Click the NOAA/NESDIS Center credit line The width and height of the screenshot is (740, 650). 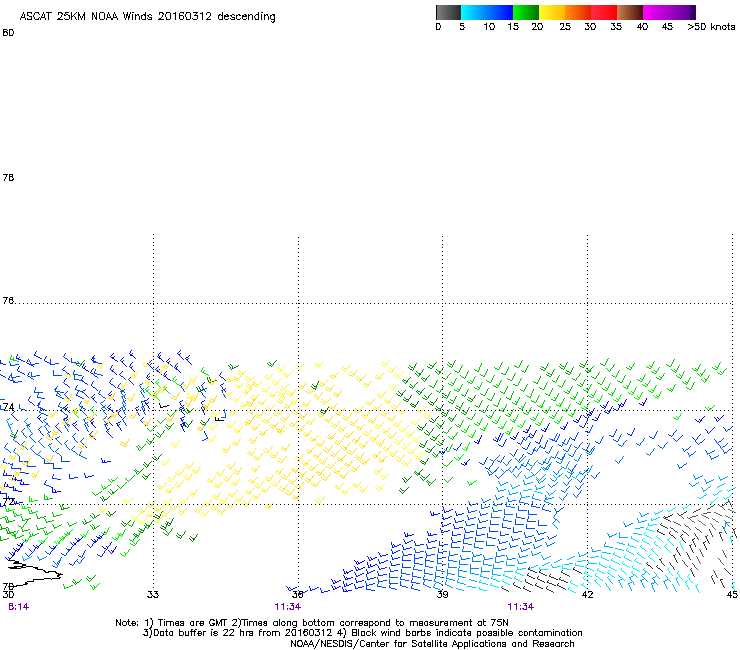432,644
